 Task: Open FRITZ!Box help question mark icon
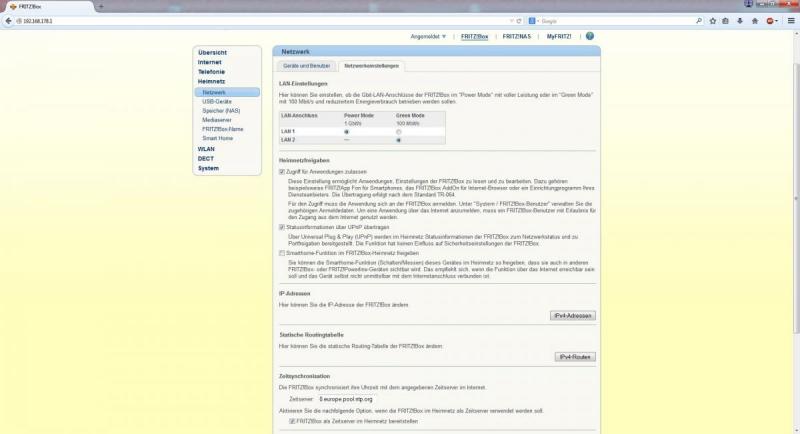click(x=590, y=36)
